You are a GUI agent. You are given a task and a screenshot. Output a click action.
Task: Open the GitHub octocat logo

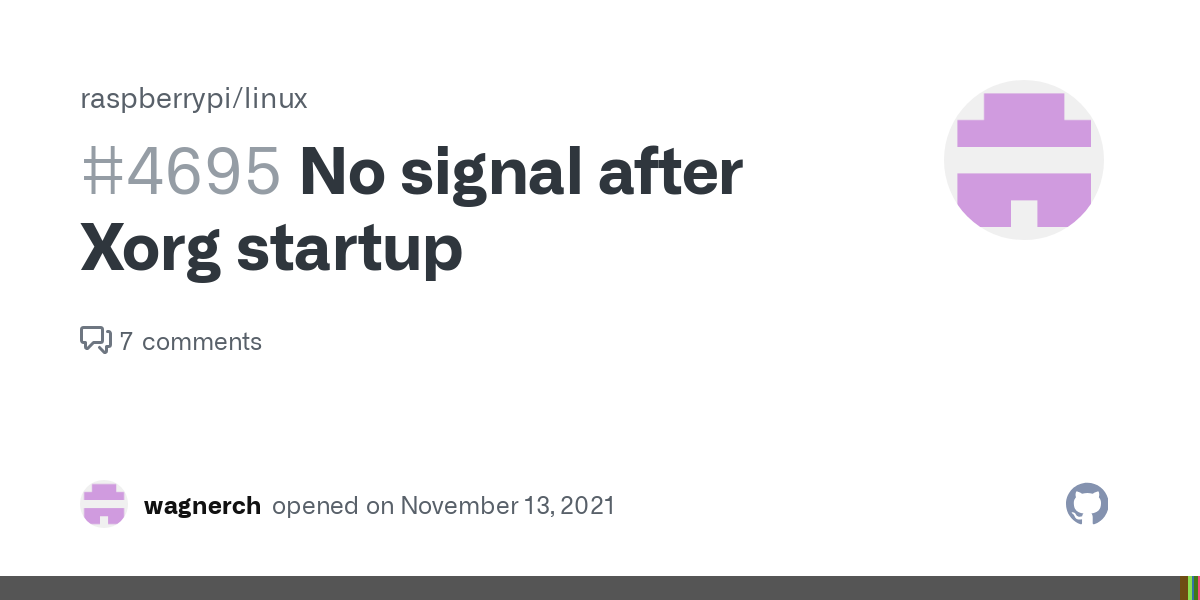1087,504
